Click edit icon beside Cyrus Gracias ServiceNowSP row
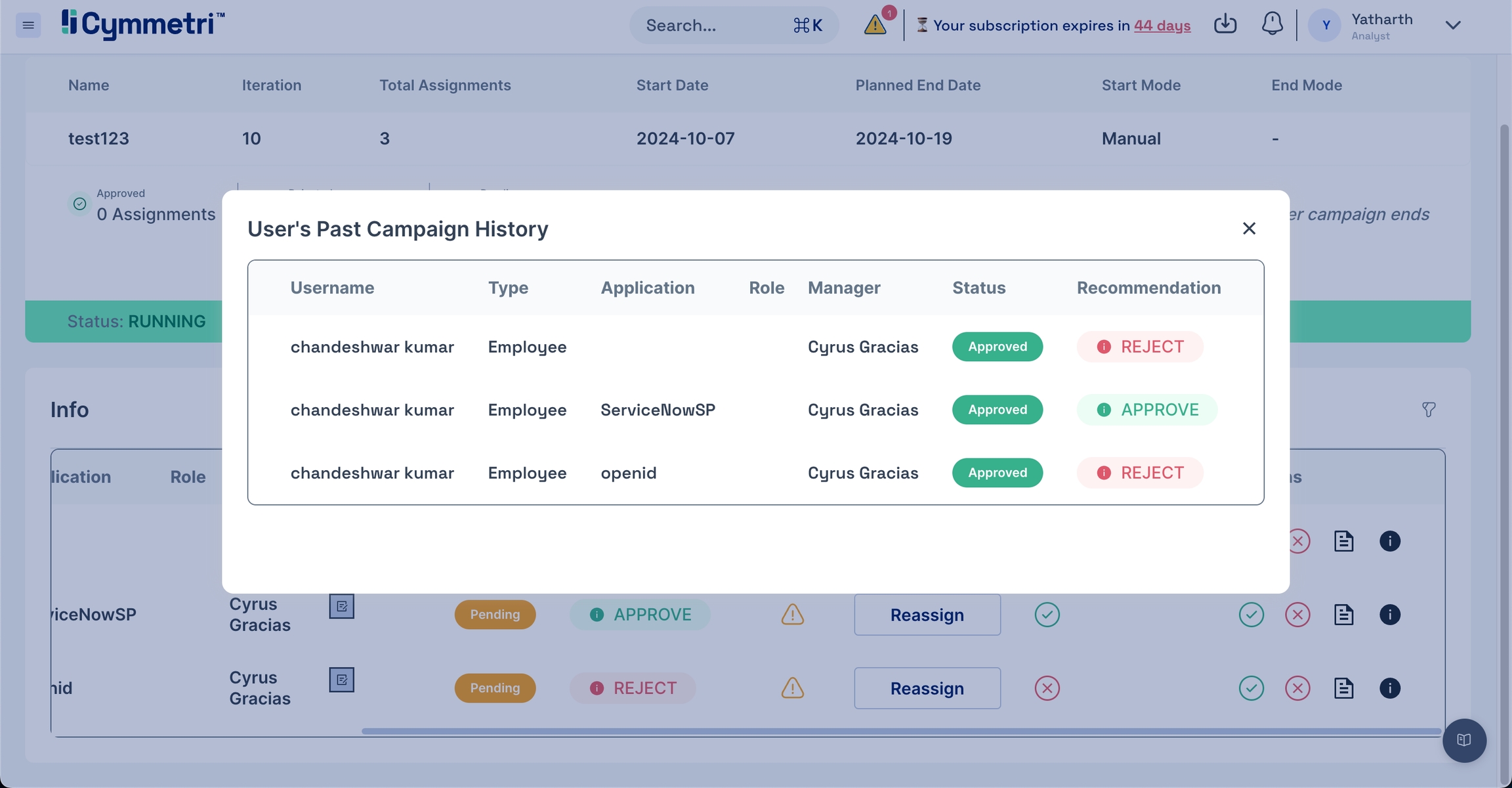Viewport: 1512px width, 788px height. point(341,606)
